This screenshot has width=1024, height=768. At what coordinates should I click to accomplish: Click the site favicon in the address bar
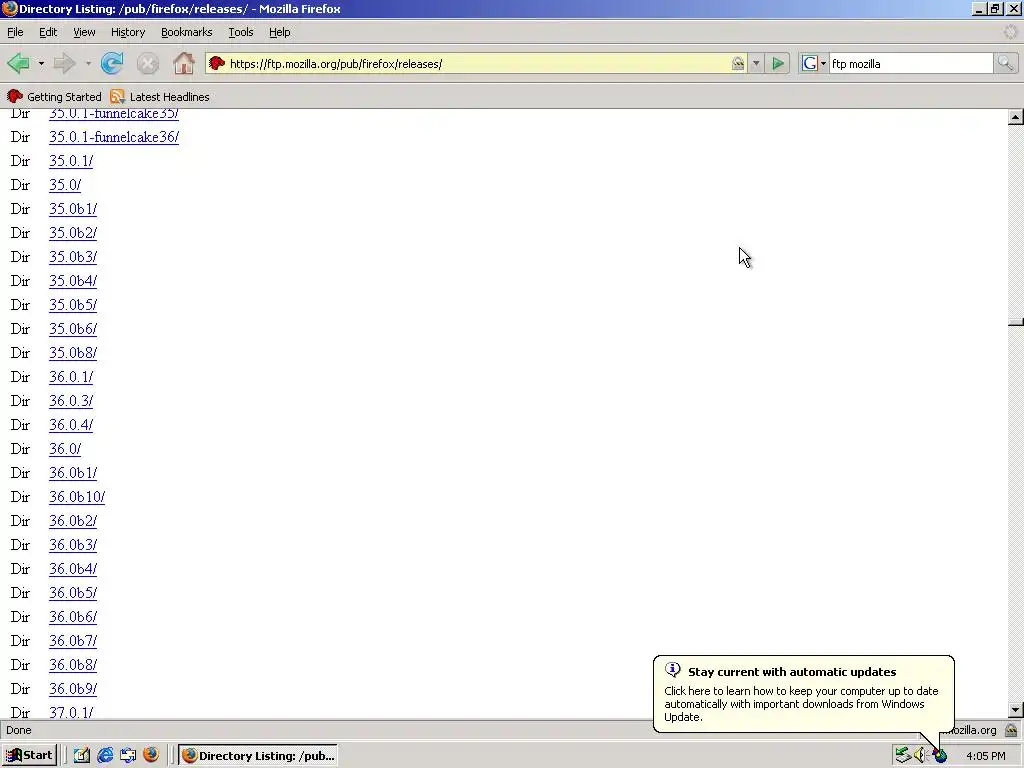(x=217, y=63)
